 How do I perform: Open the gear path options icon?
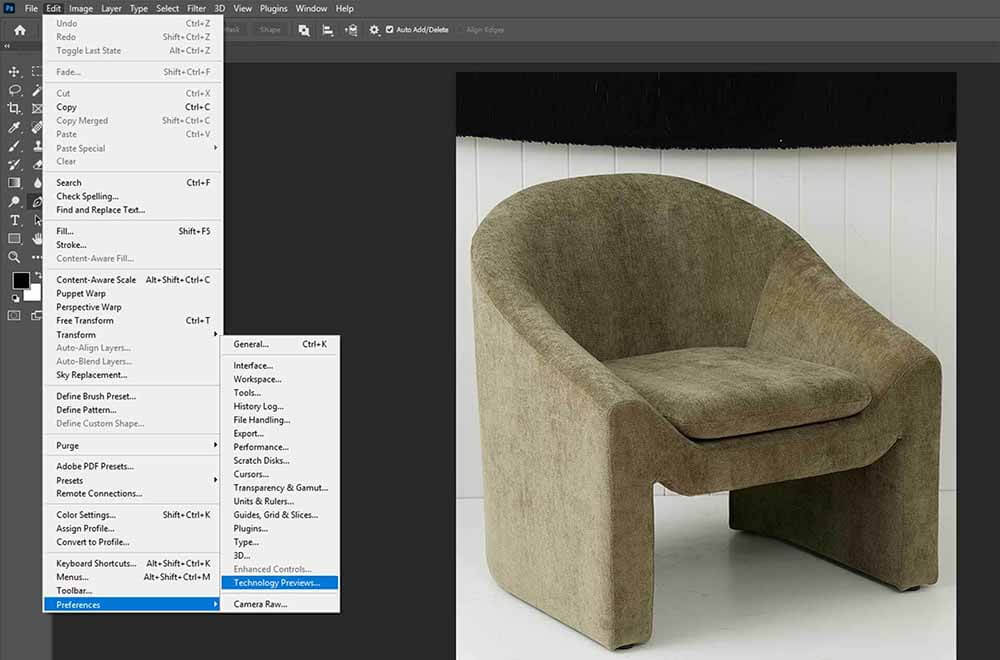click(374, 30)
